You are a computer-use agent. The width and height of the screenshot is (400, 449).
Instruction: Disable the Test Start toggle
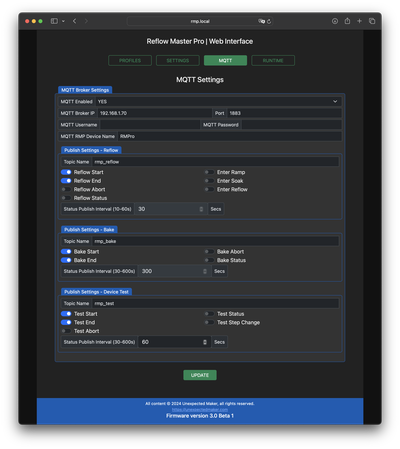point(66,314)
